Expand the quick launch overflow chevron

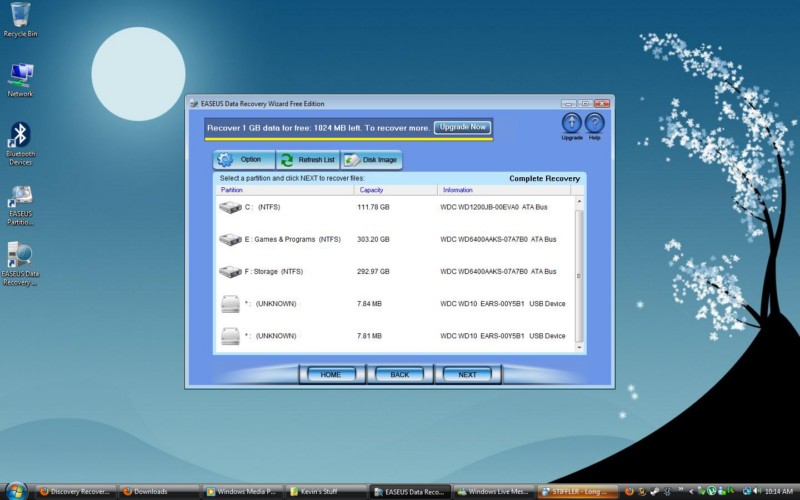click(x=681, y=489)
